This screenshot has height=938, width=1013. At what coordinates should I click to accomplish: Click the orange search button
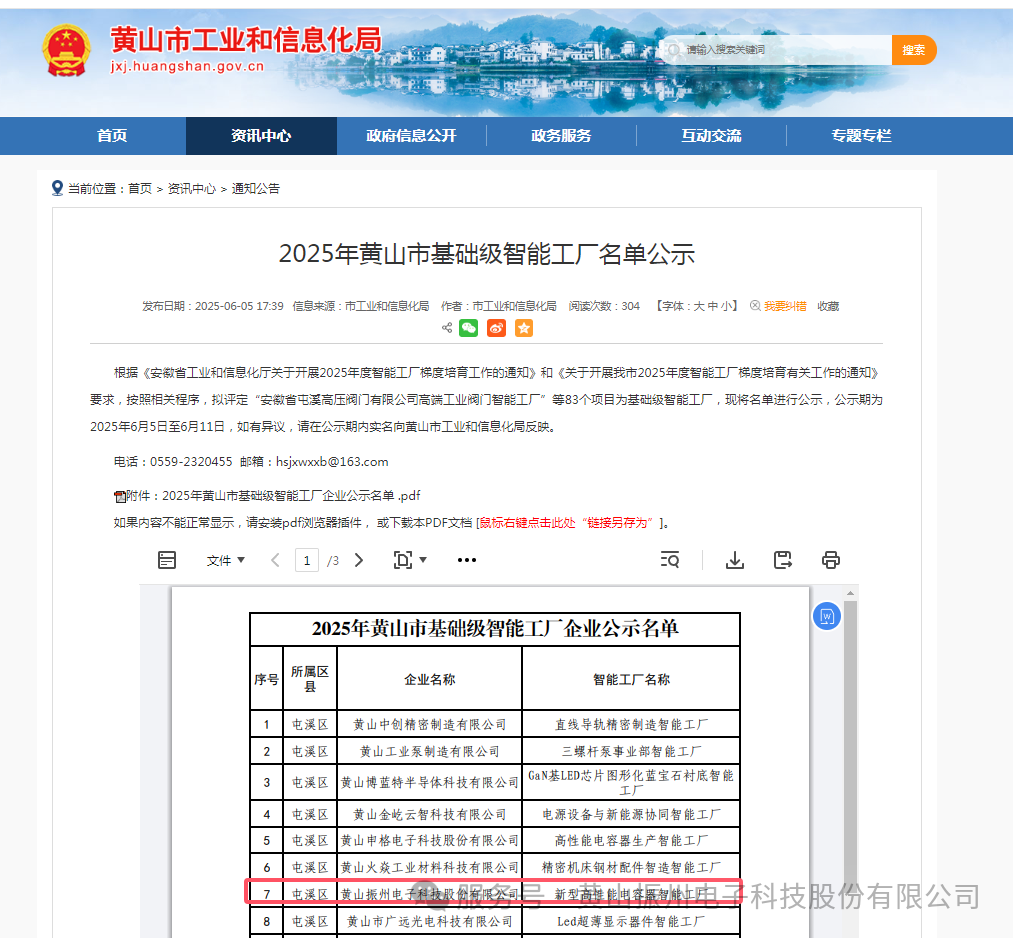914,50
